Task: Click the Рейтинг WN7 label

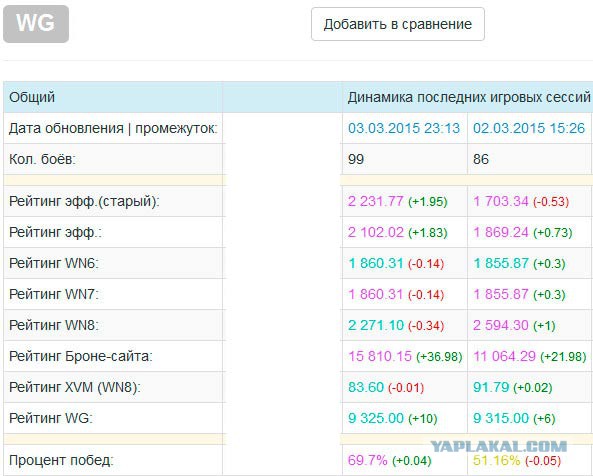Action: [x=54, y=294]
